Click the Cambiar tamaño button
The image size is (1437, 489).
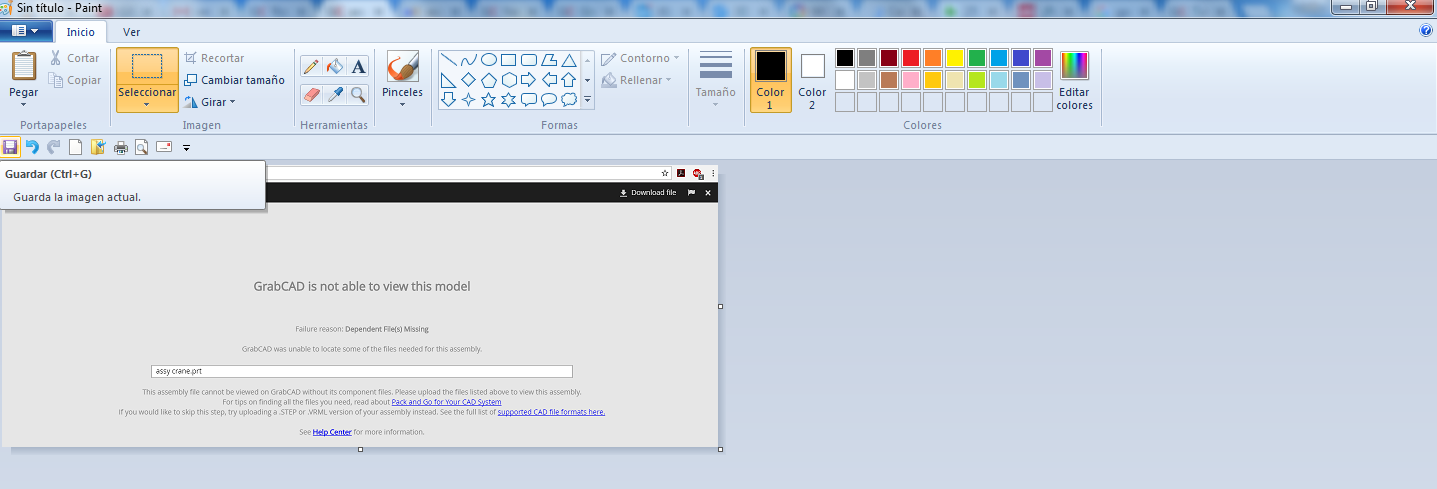234,80
